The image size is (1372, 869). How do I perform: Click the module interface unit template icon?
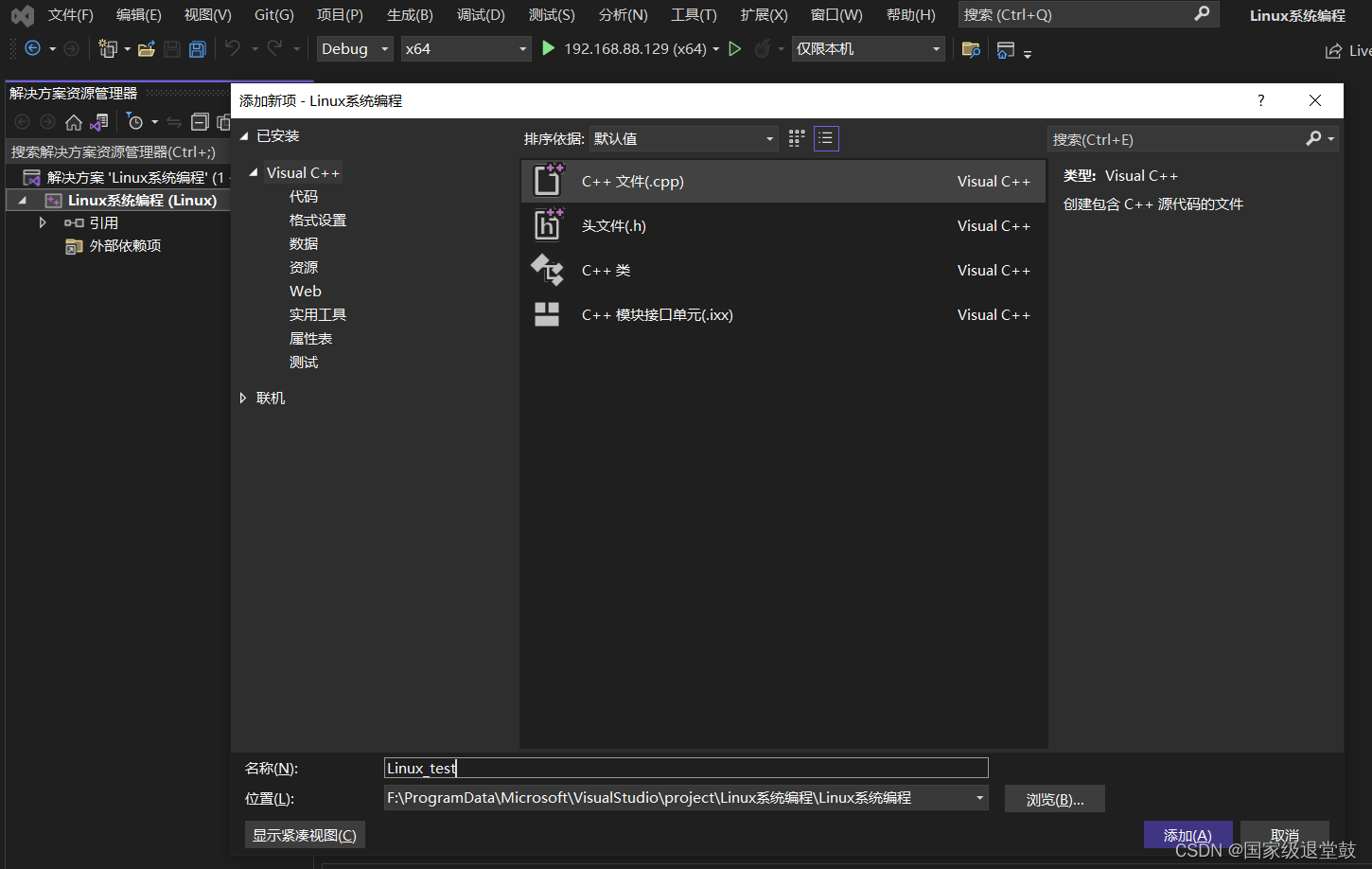[547, 314]
